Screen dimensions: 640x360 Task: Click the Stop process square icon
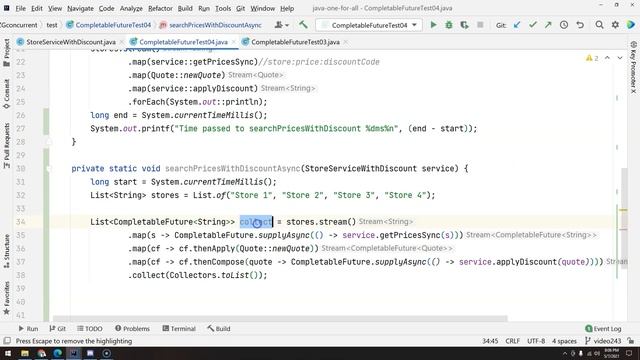tap(480, 25)
